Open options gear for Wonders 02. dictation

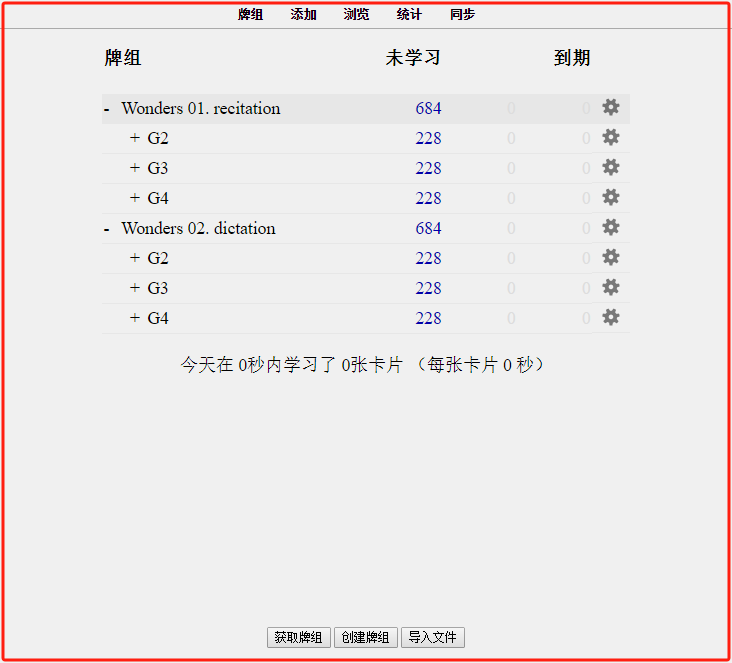(611, 227)
